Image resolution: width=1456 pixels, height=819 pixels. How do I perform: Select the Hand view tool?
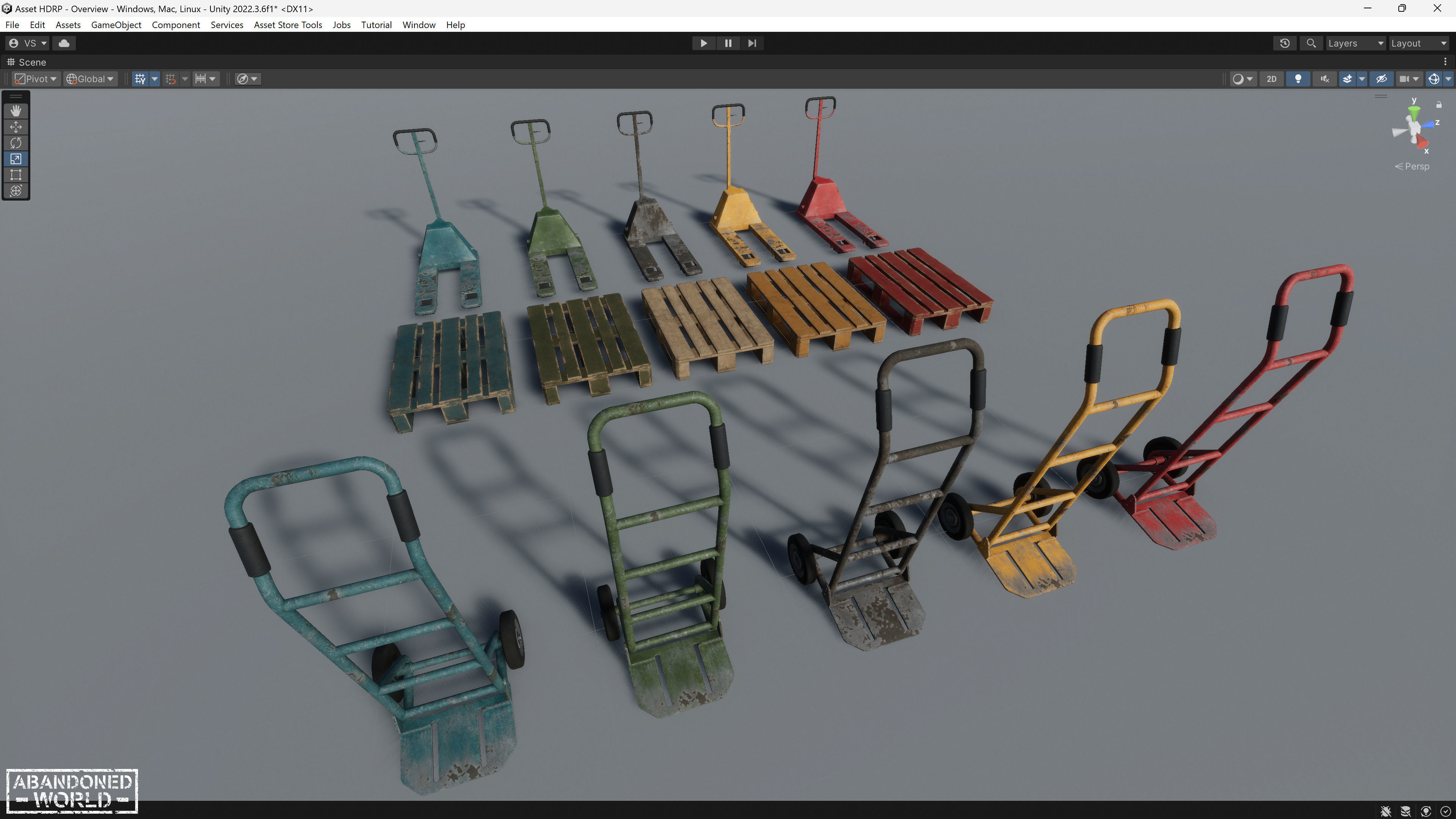(16, 111)
